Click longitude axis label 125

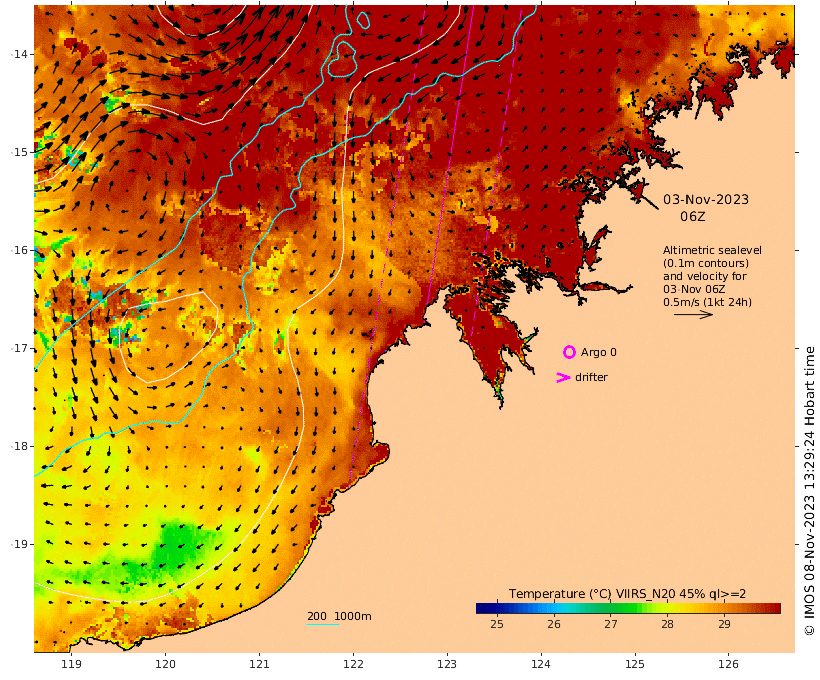[x=635, y=664]
